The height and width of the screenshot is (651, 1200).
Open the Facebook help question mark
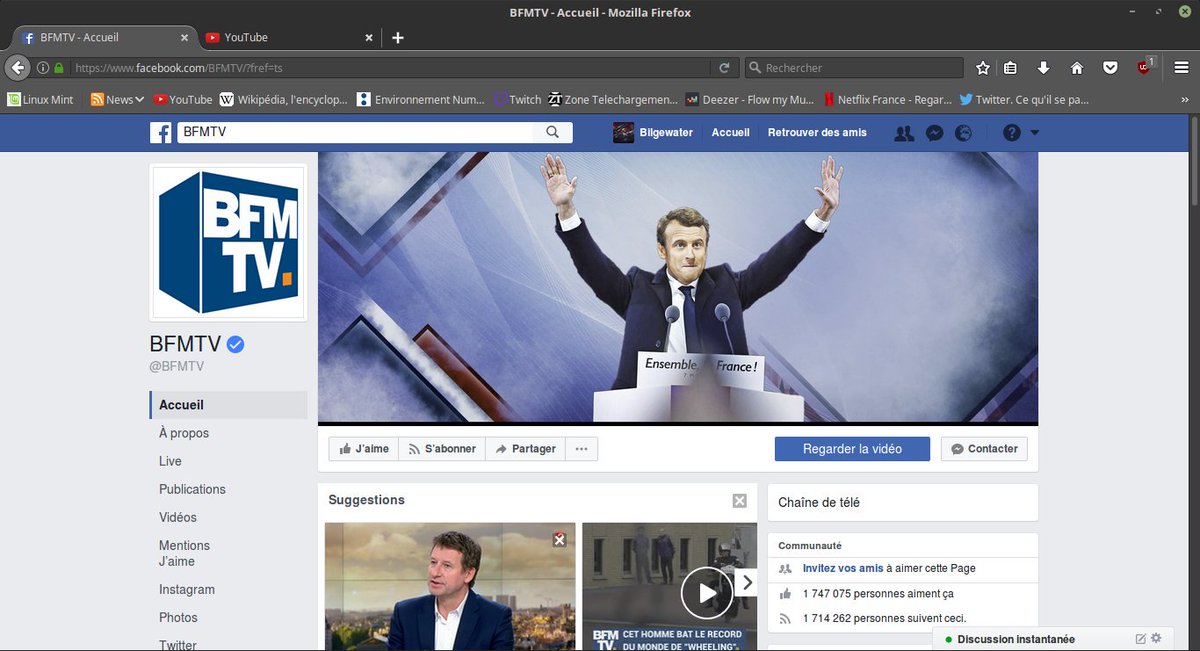(1012, 132)
